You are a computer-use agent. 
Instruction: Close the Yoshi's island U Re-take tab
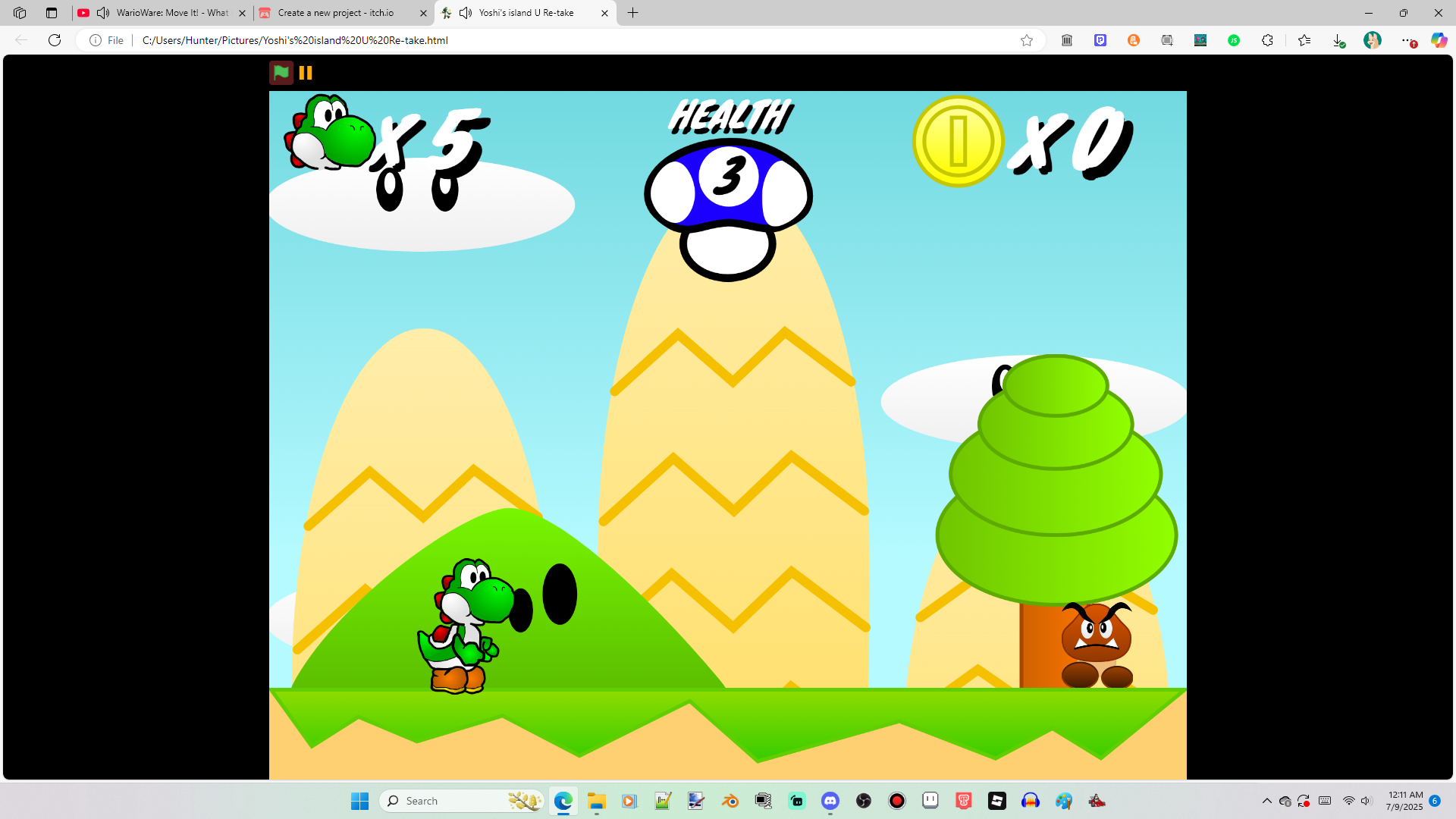pyautogui.click(x=604, y=13)
